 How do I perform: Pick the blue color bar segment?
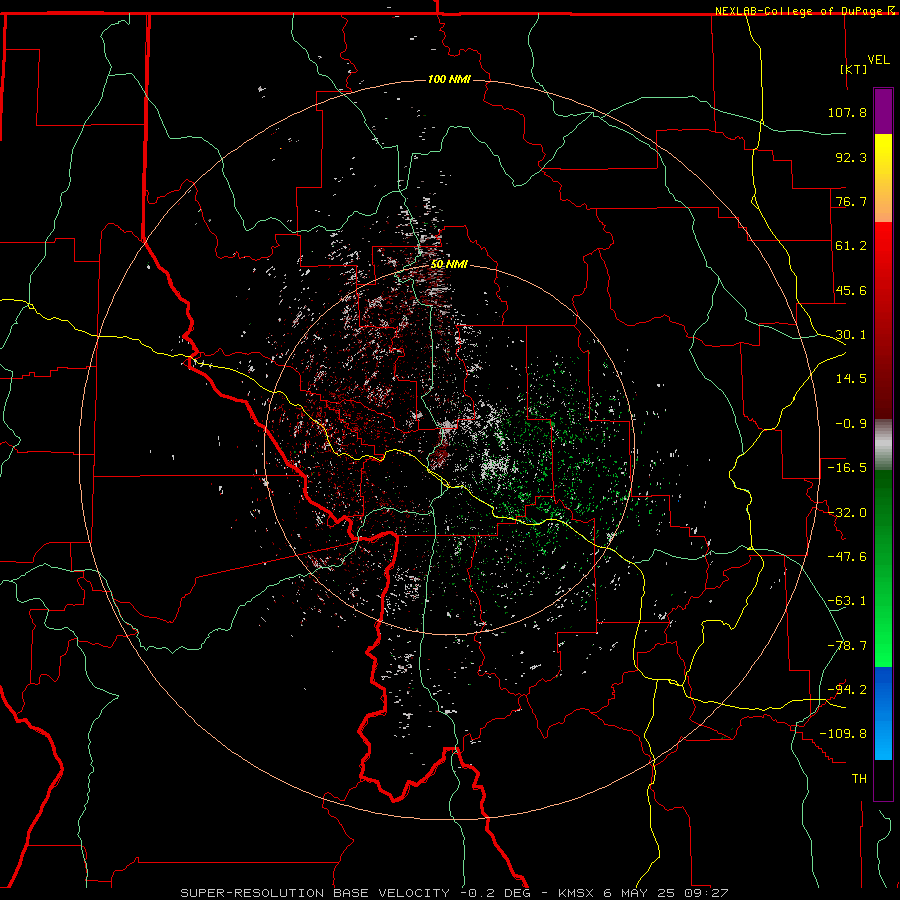pyautogui.click(x=883, y=713)
